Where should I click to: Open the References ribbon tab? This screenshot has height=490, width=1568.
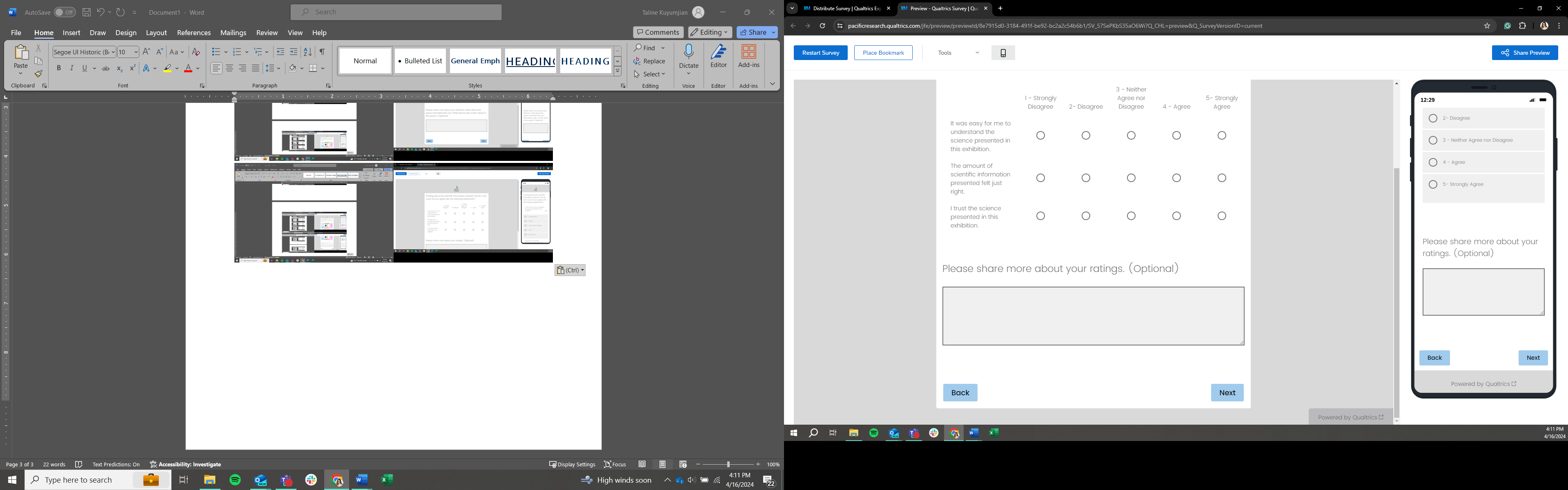point(194,33)
